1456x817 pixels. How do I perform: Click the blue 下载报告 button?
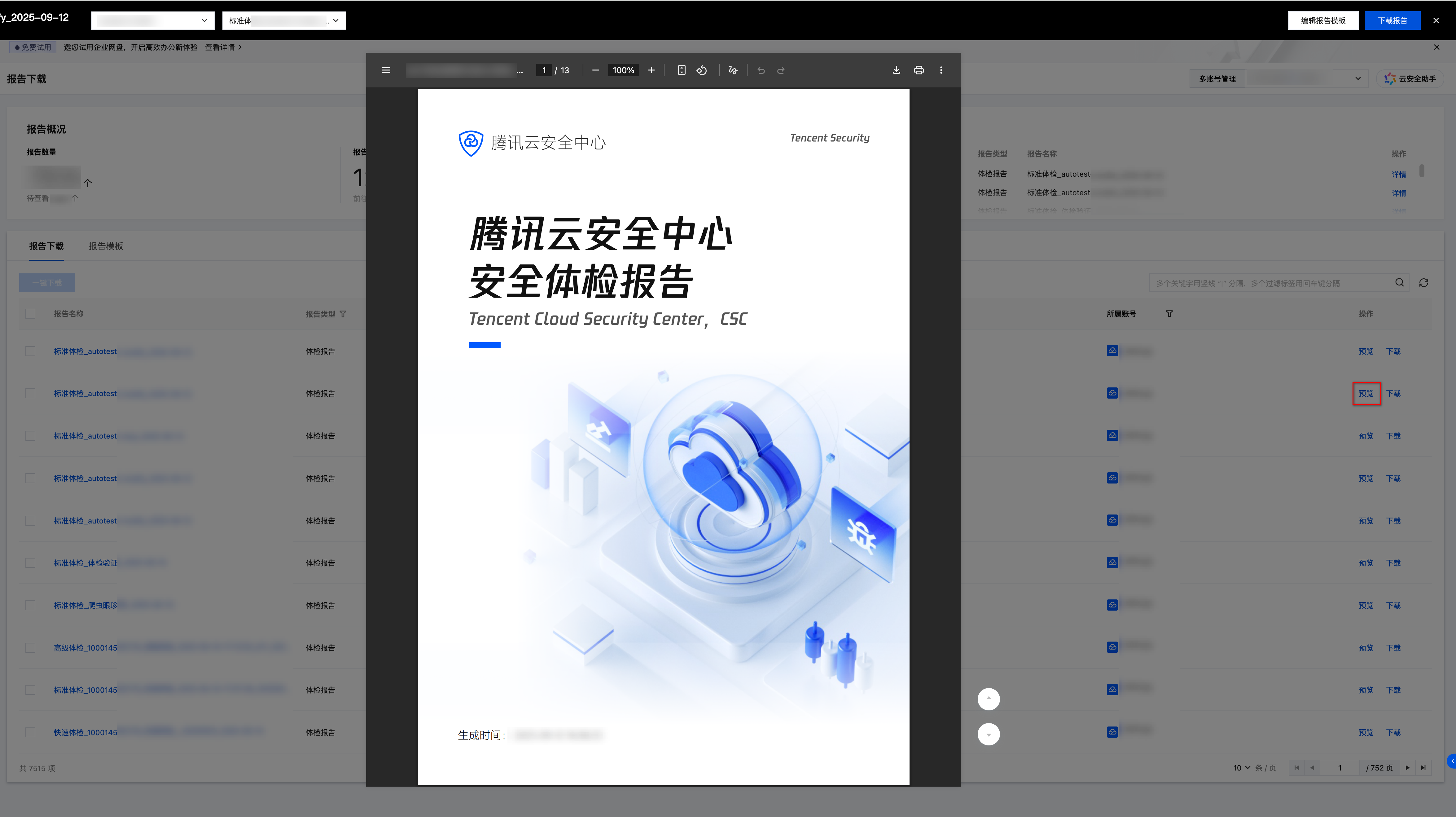pos(1392,20)
